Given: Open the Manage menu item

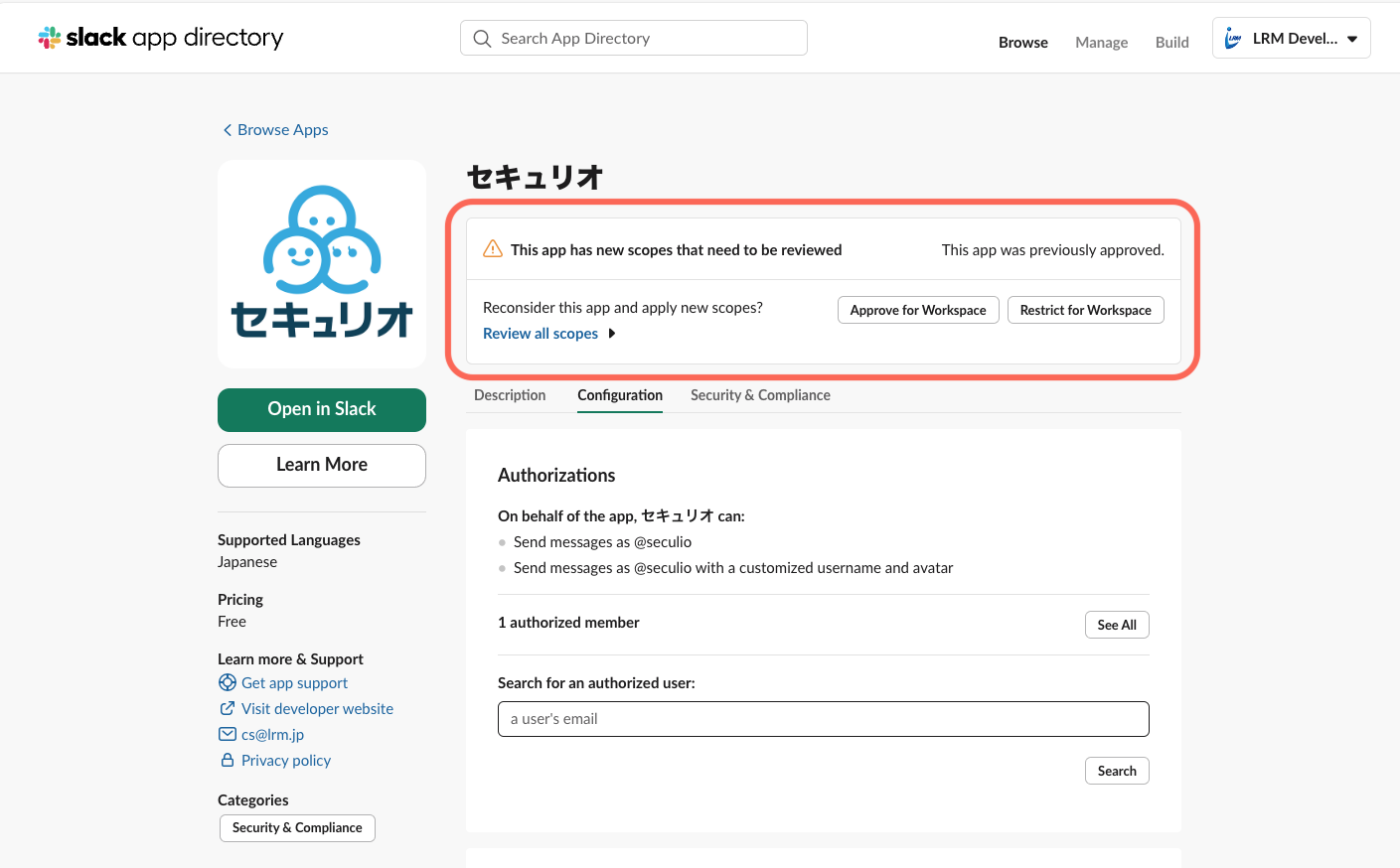Looking at the screenshot, I should coord(1102,42).
